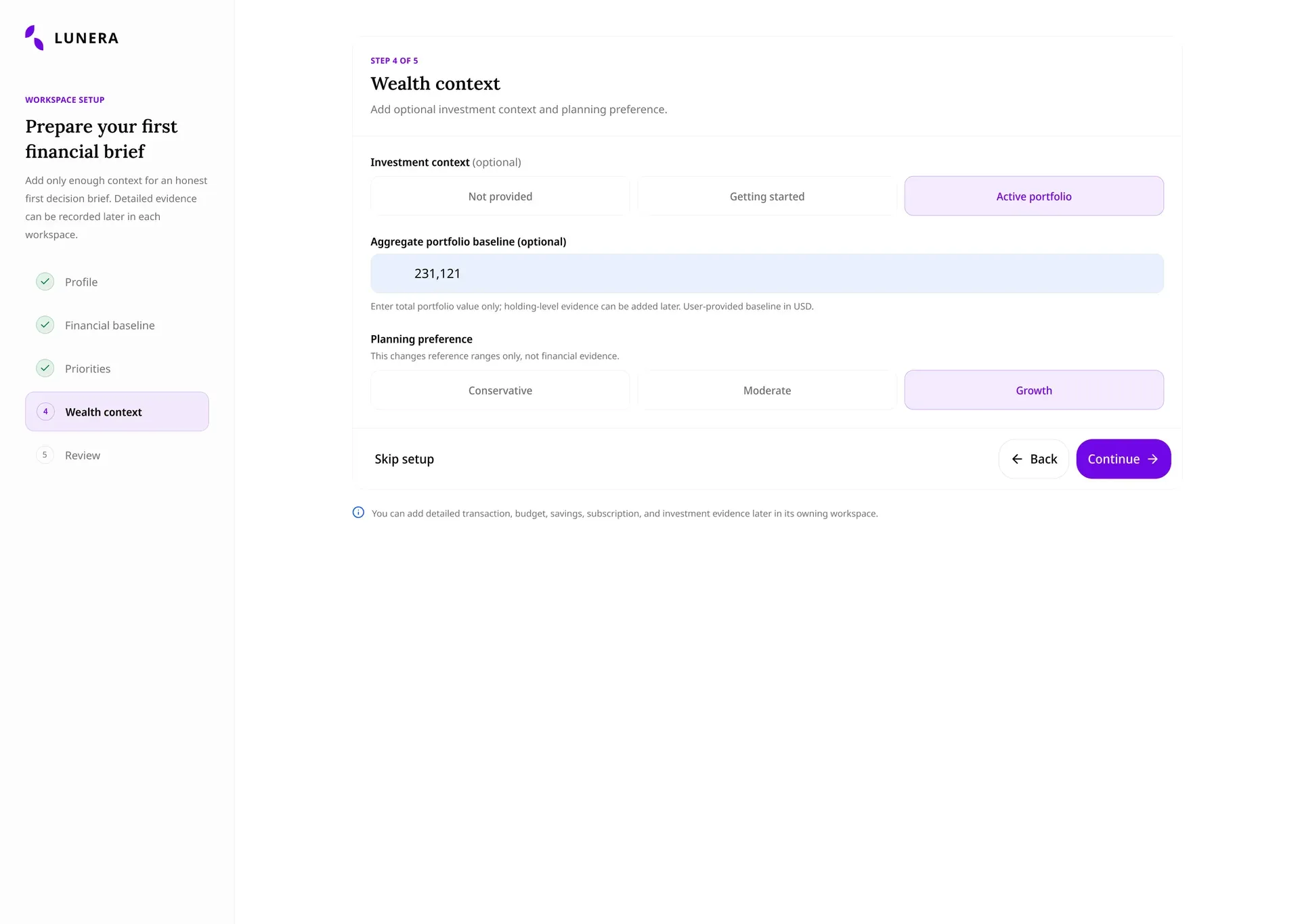Open the Profile step in sidebar

[117, 282]
